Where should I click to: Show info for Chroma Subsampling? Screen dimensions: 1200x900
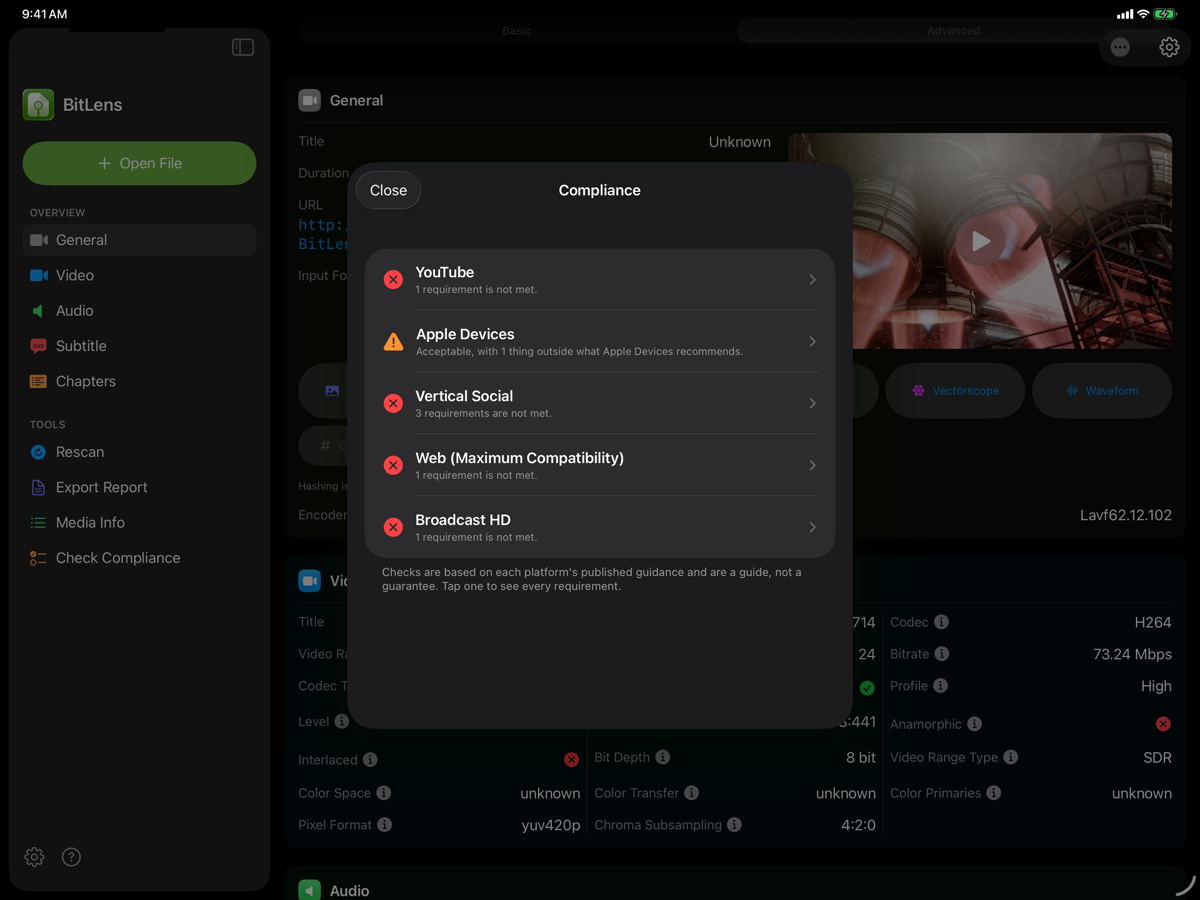point(735,825)
